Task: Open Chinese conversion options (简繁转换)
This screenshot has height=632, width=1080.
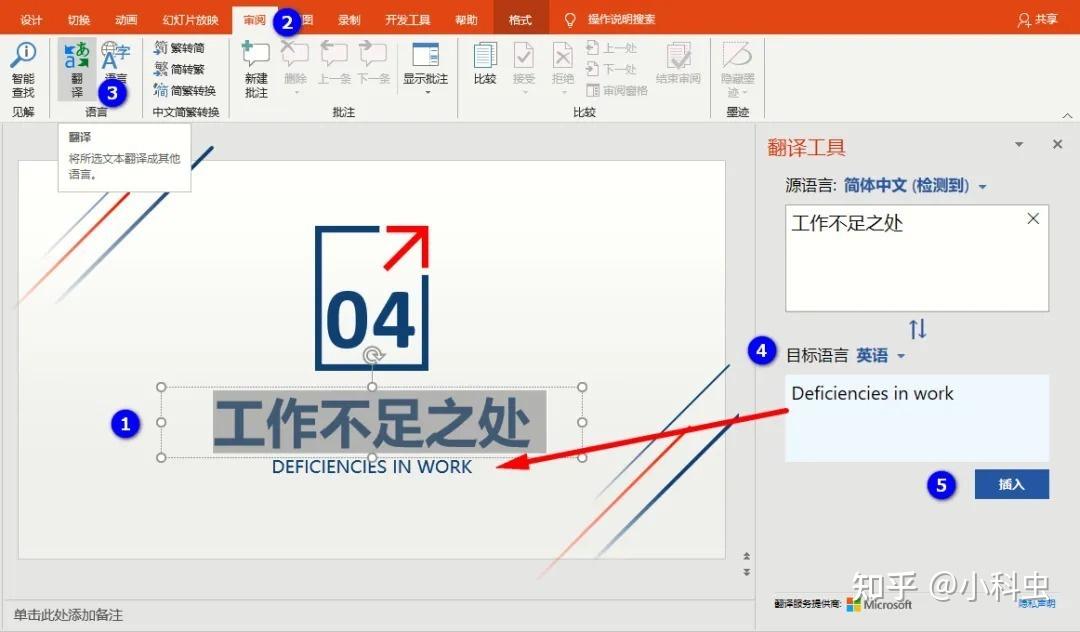Action: [x=185, y=90]
